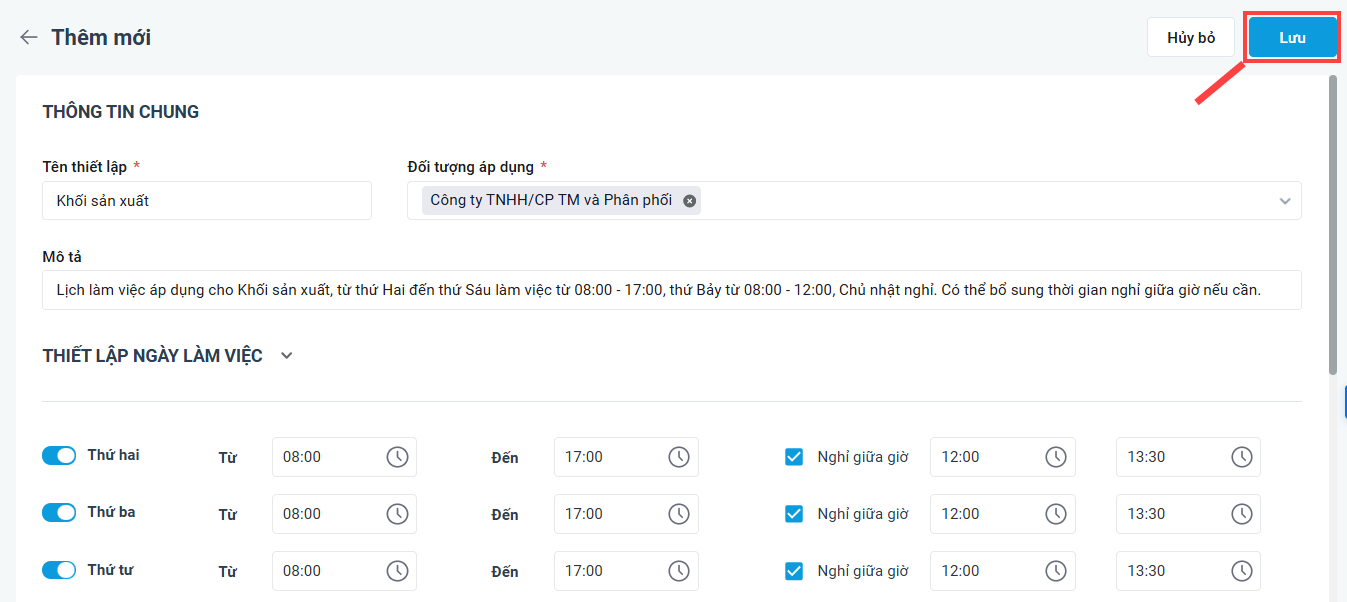Click the Tên thiết lập input field
The width and height of the screenshot is (1347, 602).
(x=207, y=201)
